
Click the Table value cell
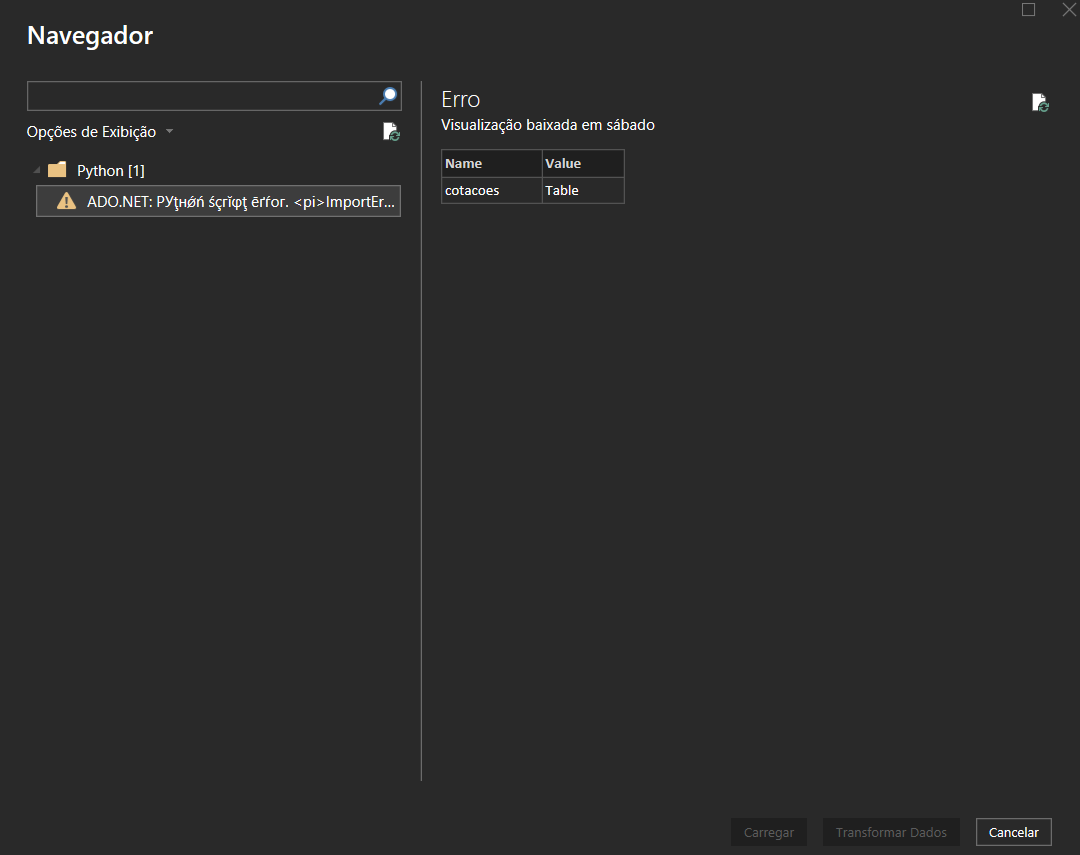(x=583, y=190)
